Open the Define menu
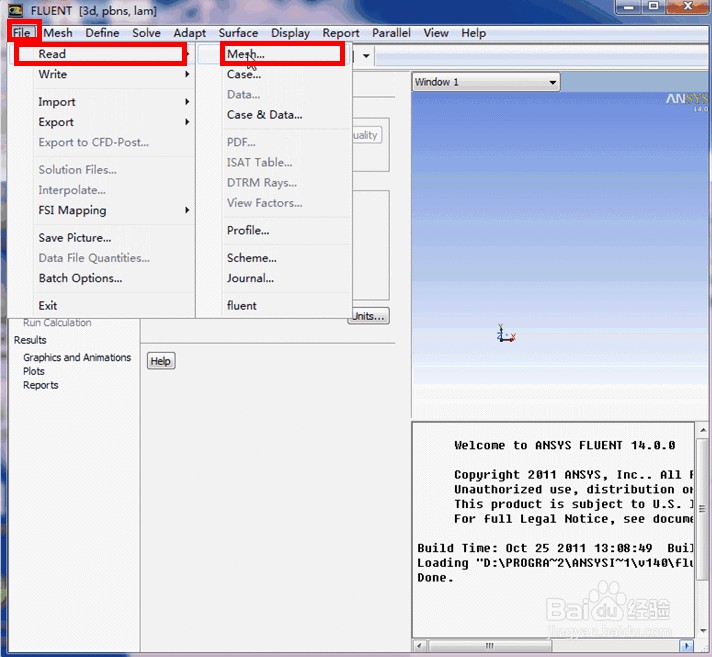Screen dimensions: 712x657 tap(102, 33)
